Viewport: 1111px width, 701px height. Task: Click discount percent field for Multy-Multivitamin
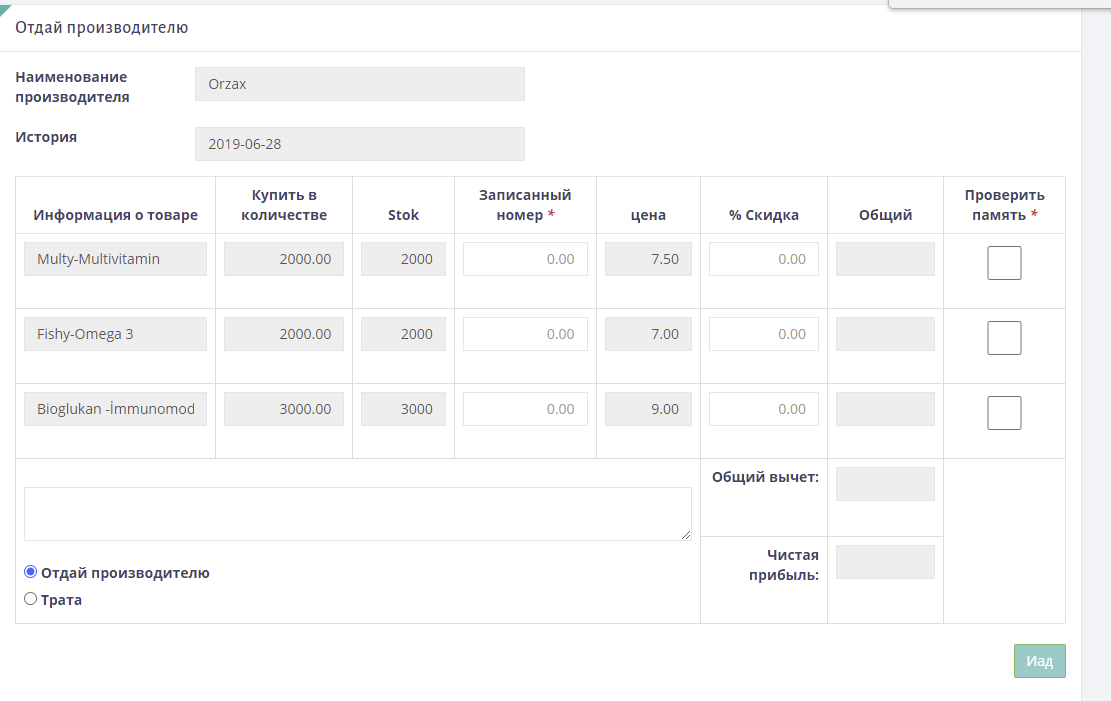coord(764,259)
